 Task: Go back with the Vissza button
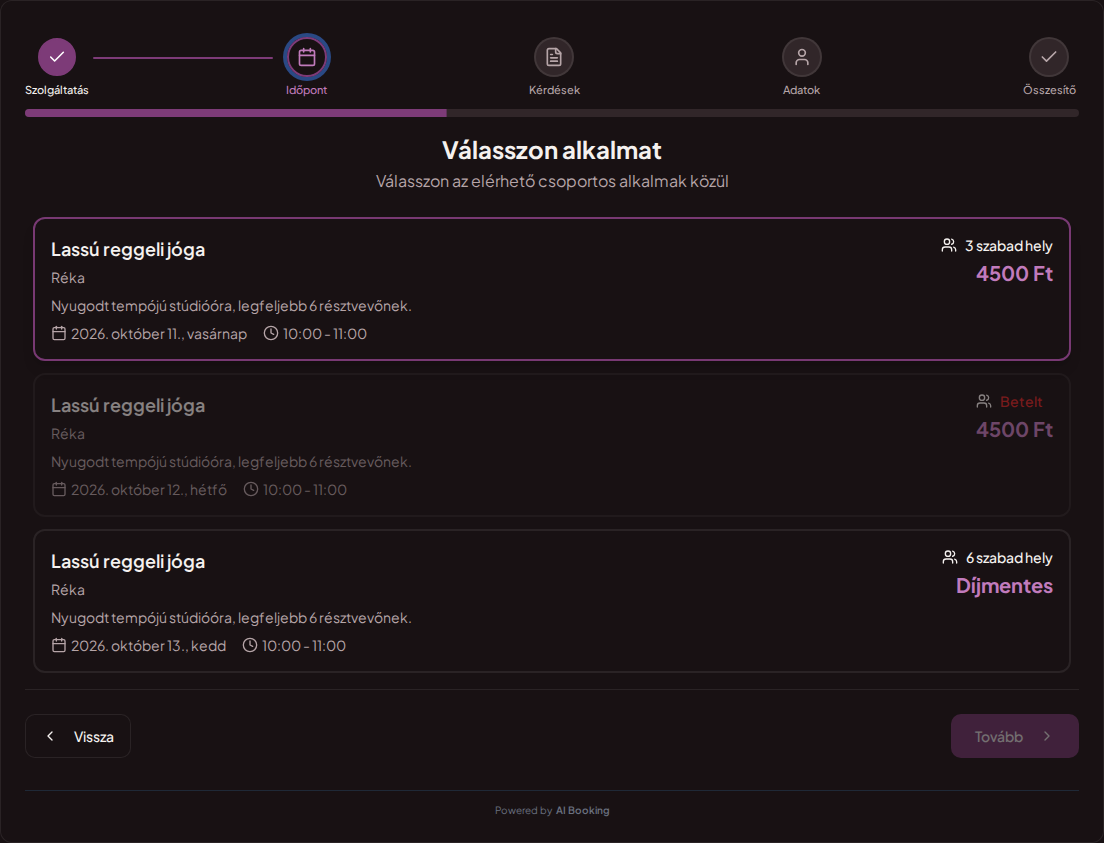(x=78, y=736)
